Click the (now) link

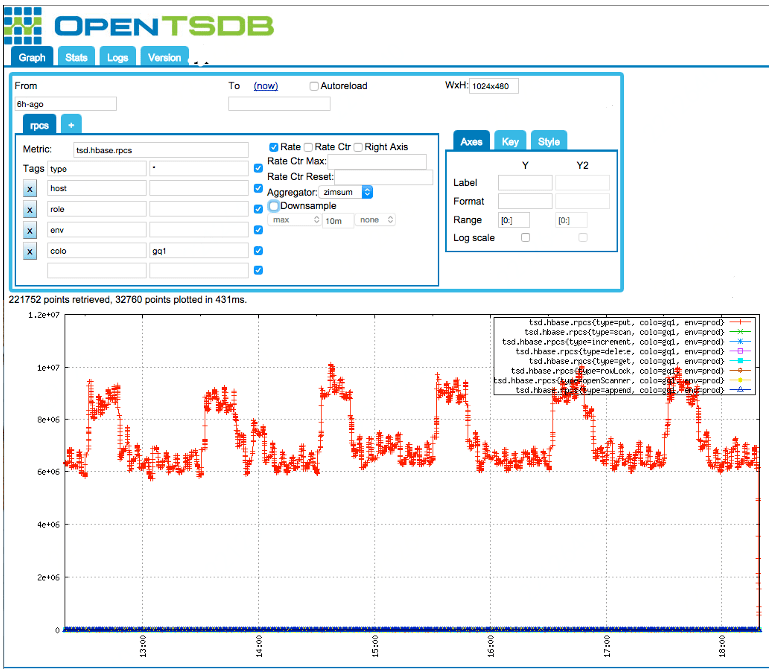tap(265, 86)
